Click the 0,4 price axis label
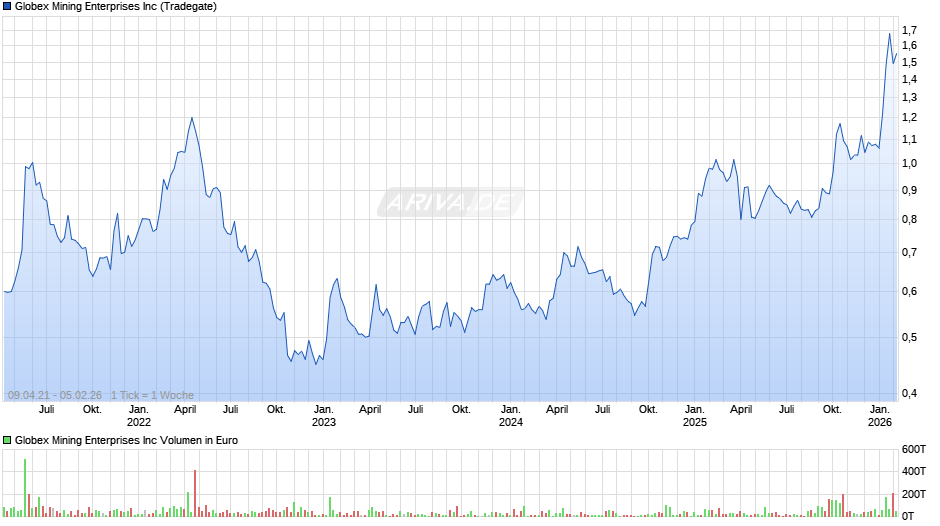This screenshot has height=526, width=940. click(909, 393)
